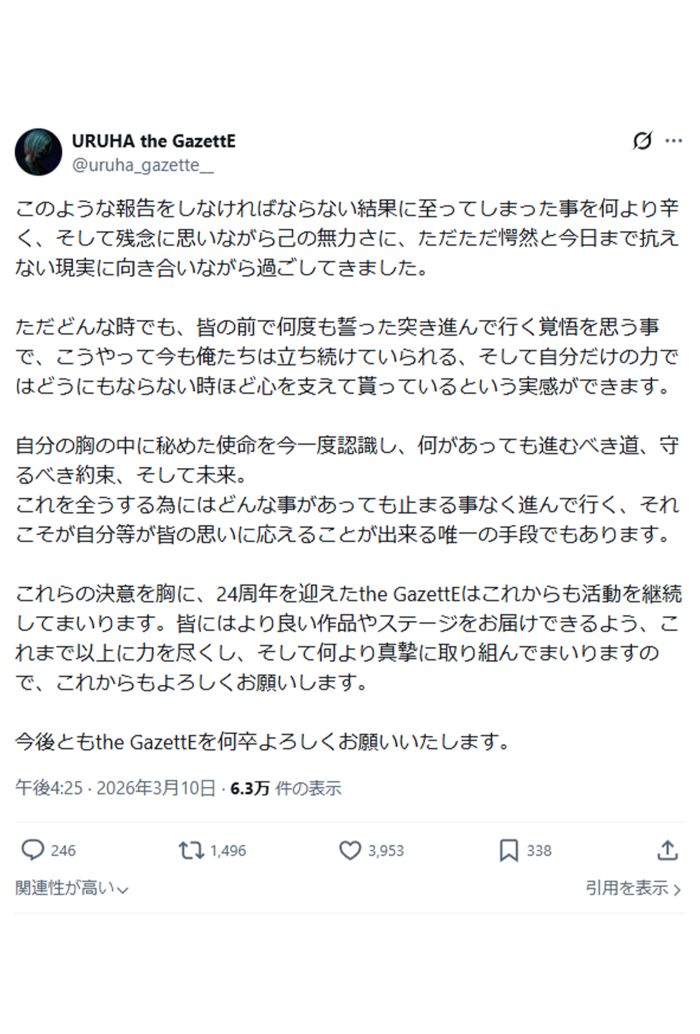Open the 引用を表示 quotes link
The width and height of the screenshot is (700, 1034).
point(634,888)
